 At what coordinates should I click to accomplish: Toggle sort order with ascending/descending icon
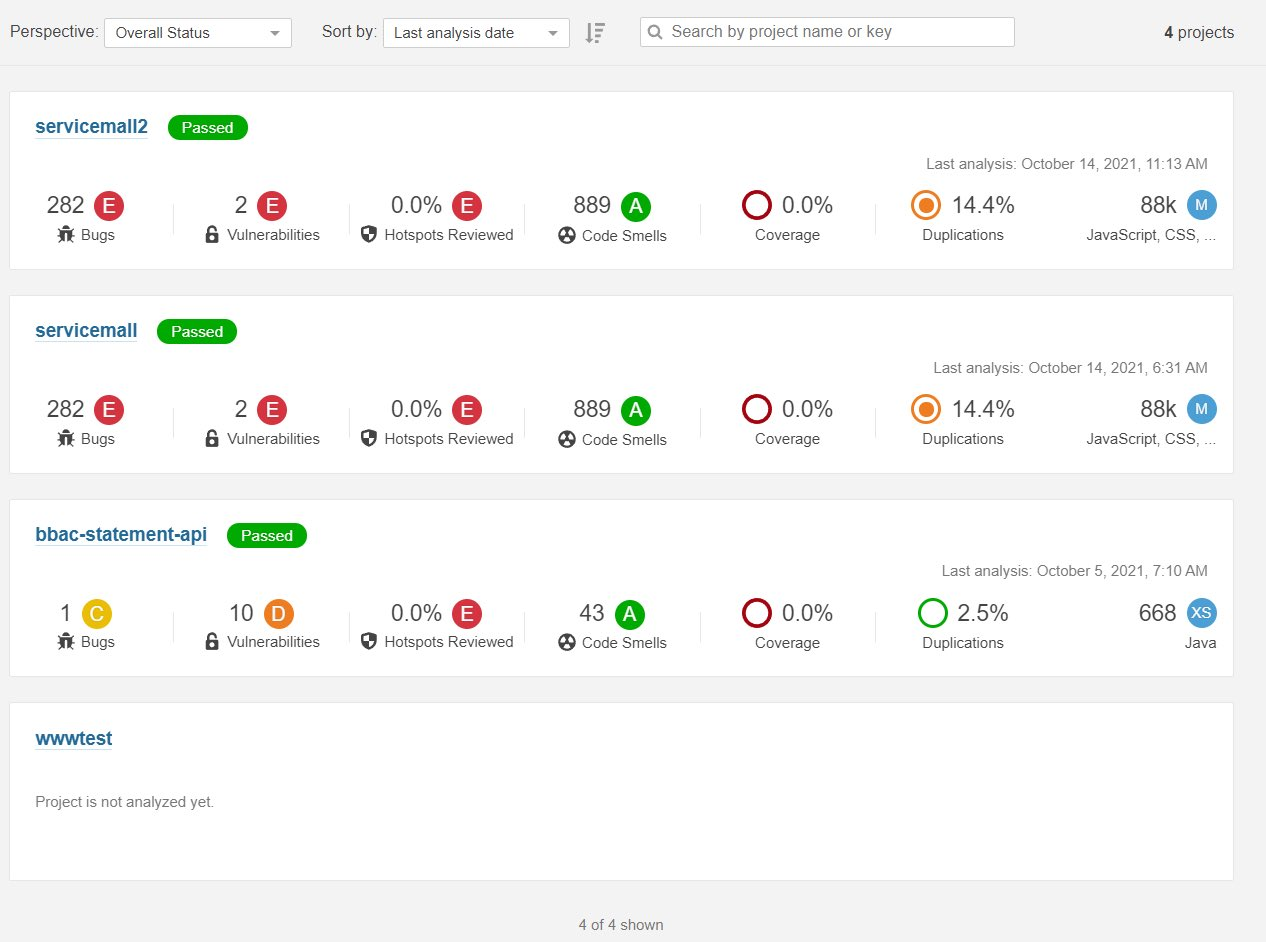coord(595,33)
